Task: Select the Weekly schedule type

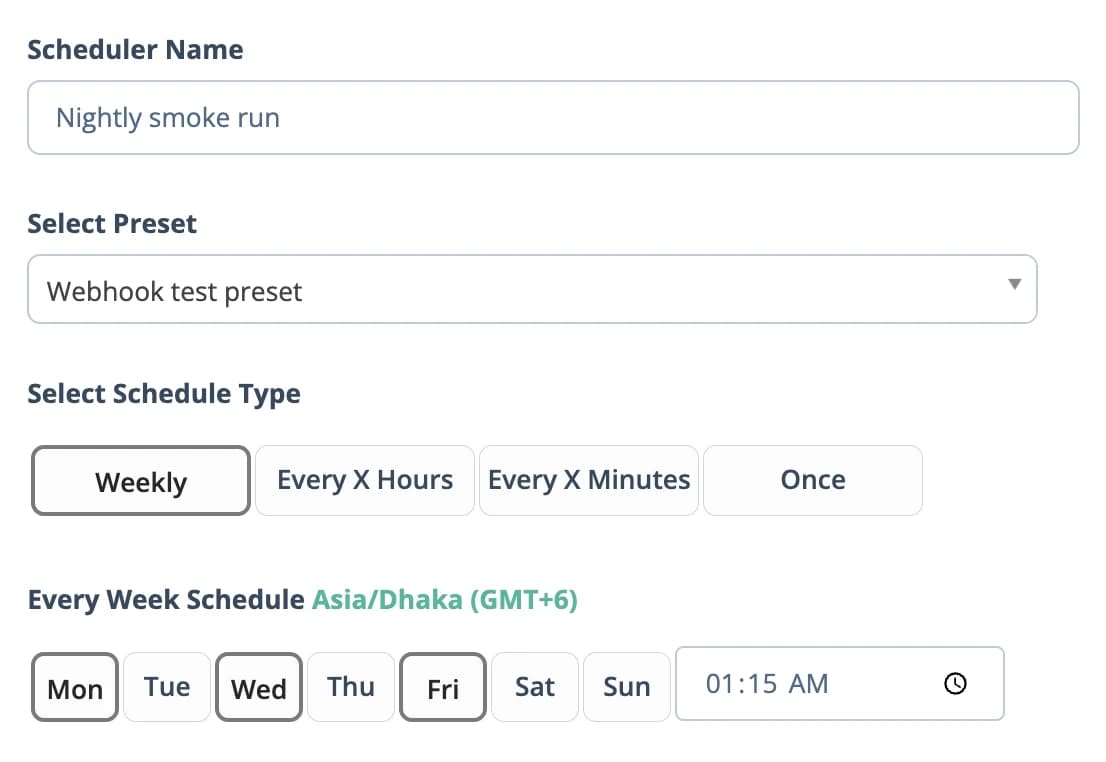Action: click(x=141, y=480)
